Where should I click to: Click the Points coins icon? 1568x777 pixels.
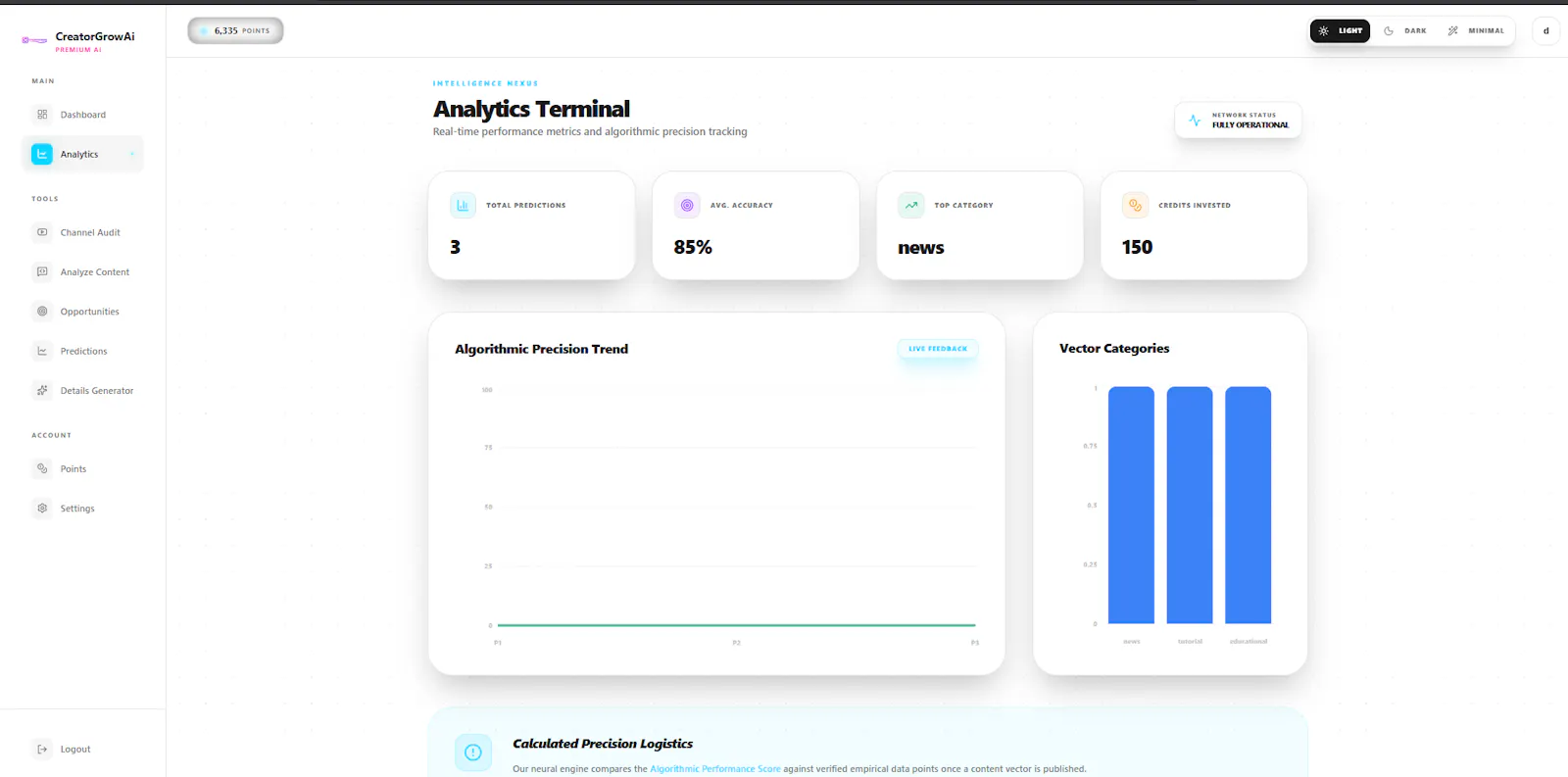tap(42, 468)
